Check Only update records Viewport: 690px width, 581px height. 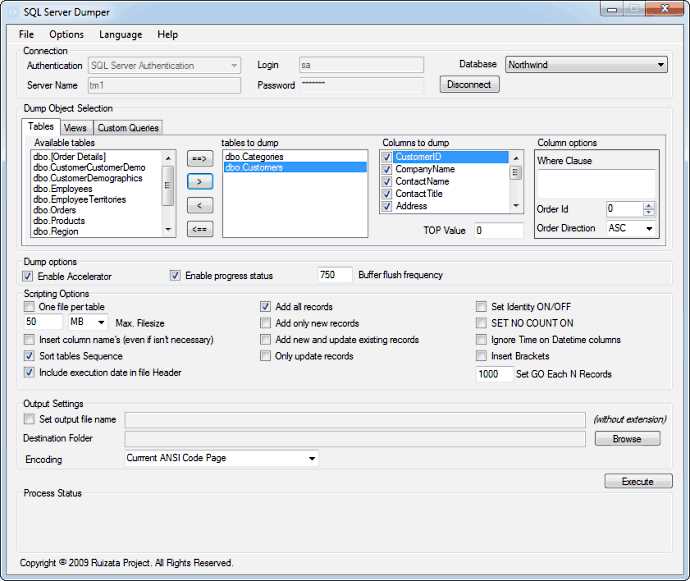(265, 356)
